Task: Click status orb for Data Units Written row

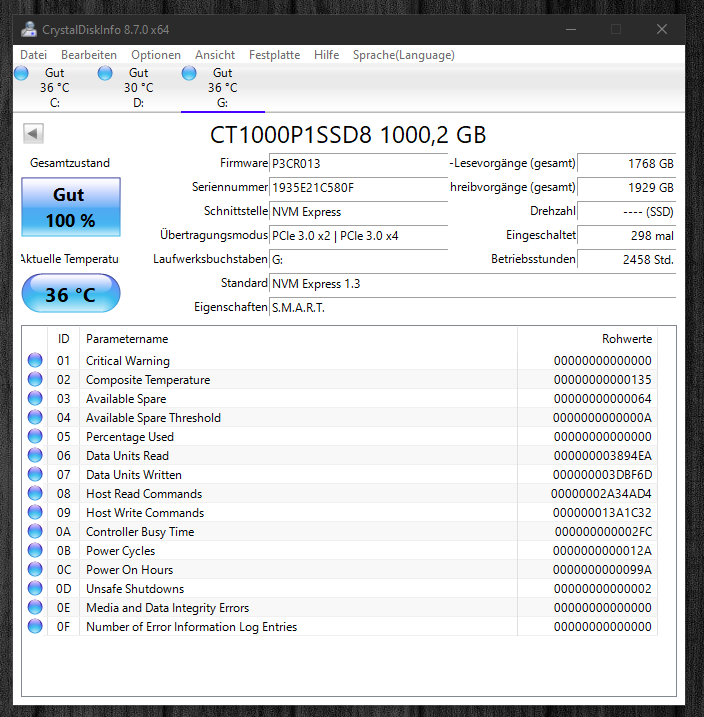Action: click(x=35, y=474)
